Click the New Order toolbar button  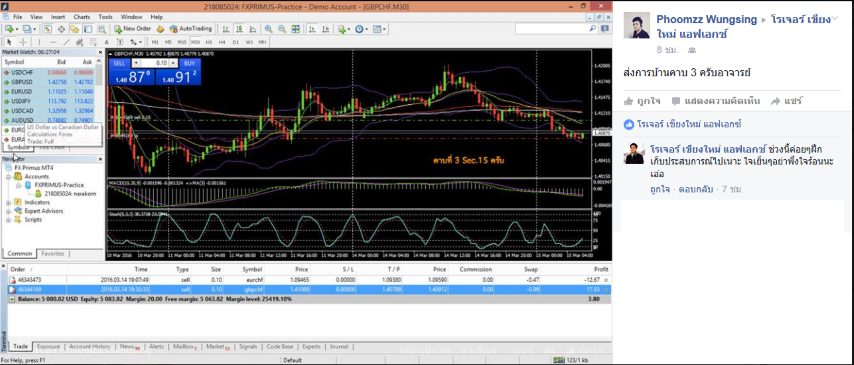tap(133, 29)
